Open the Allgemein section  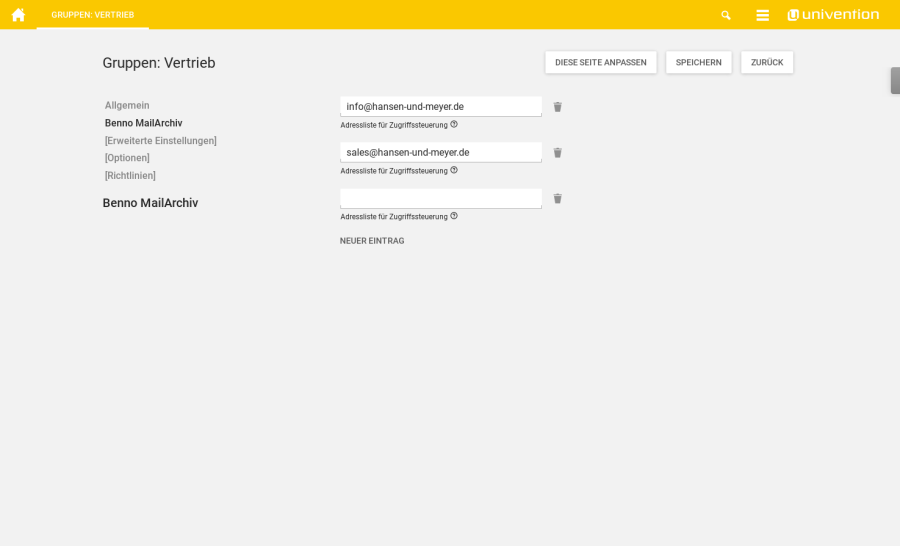pyautogui.click(x=127, y=105)
